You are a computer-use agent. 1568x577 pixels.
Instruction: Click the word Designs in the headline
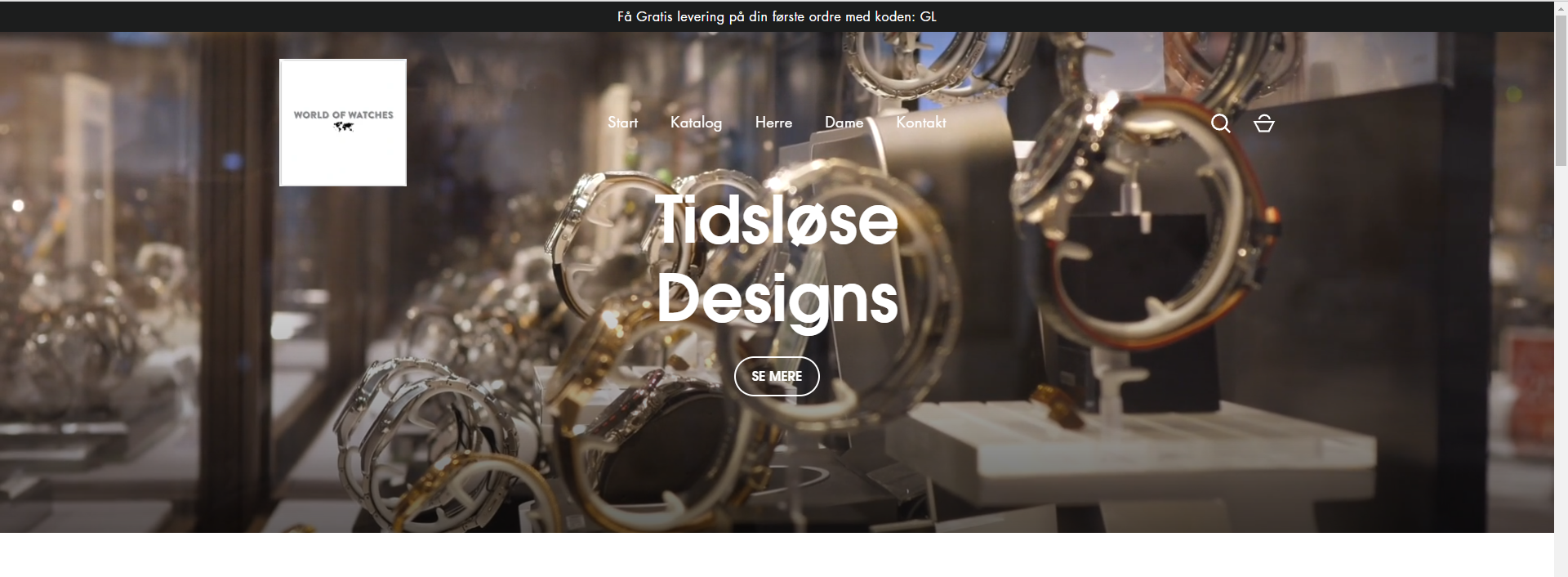(x=777, y=299)
